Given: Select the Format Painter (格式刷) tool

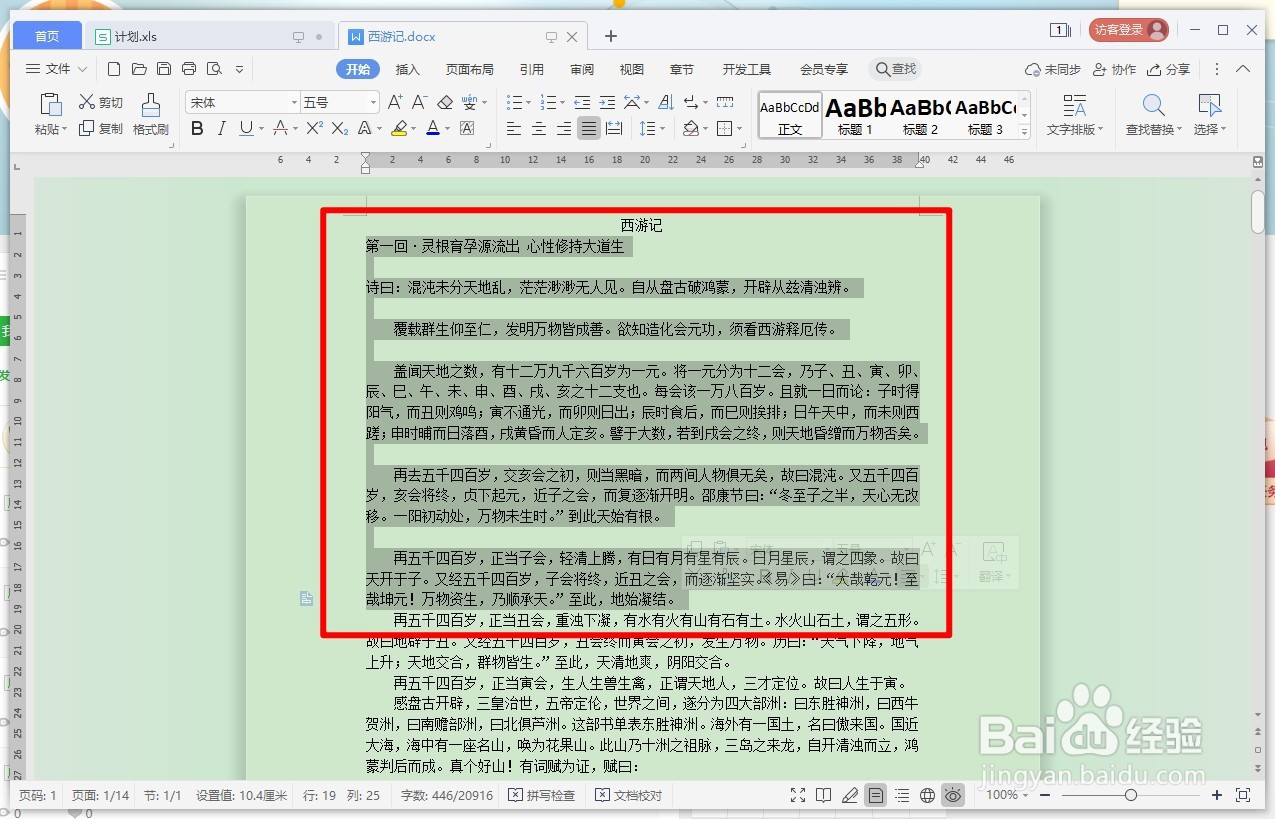Looking at the screenshot, I should pos(151,114).
